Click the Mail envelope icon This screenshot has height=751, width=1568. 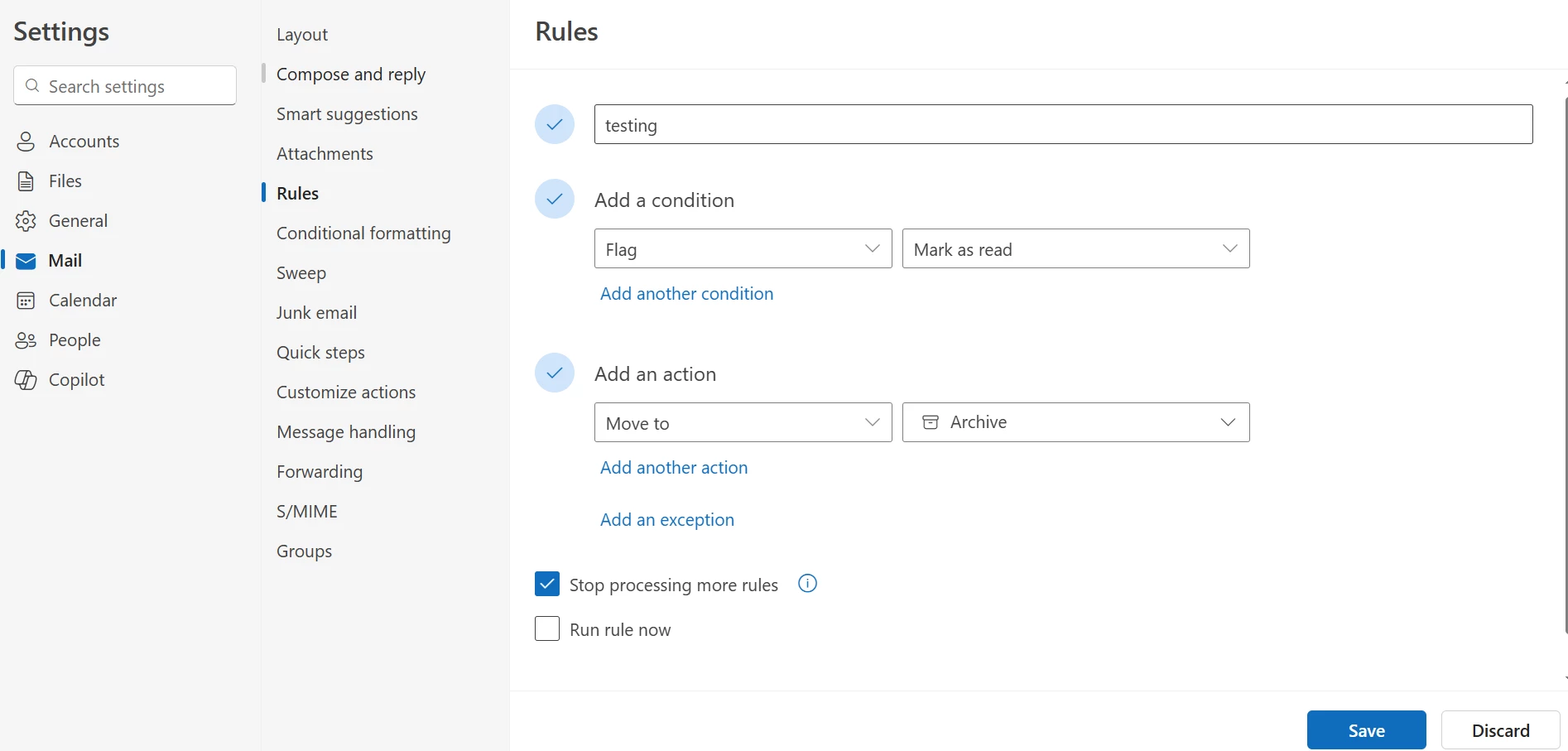click(x=26, y=261)
